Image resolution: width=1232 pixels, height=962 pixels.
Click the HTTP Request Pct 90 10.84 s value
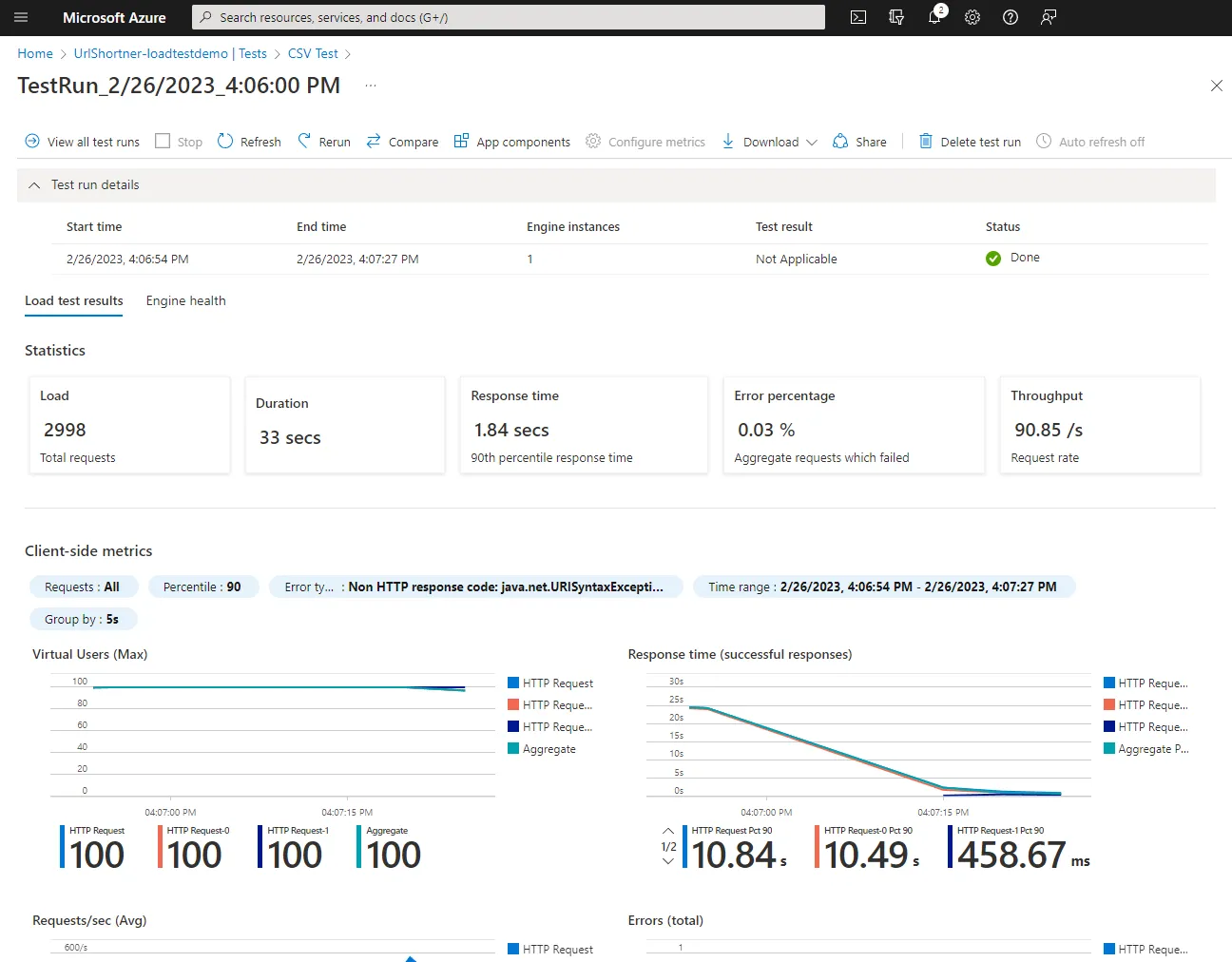click(x=740, y=855)
